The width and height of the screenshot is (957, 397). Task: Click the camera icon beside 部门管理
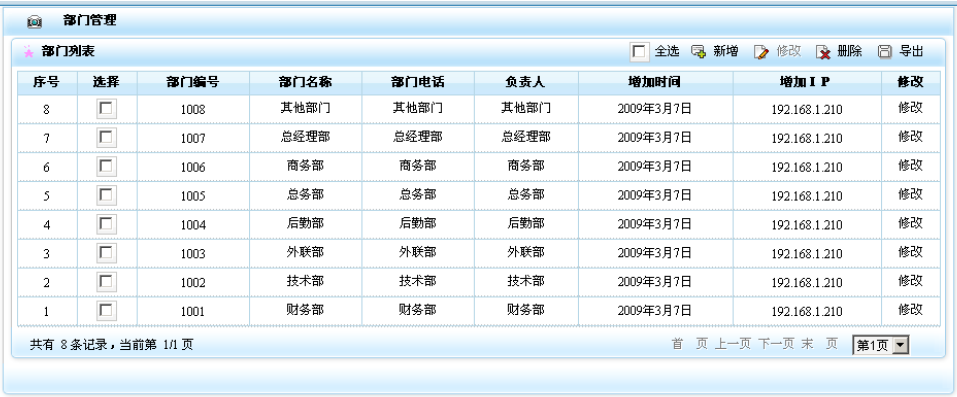point(35,21)
